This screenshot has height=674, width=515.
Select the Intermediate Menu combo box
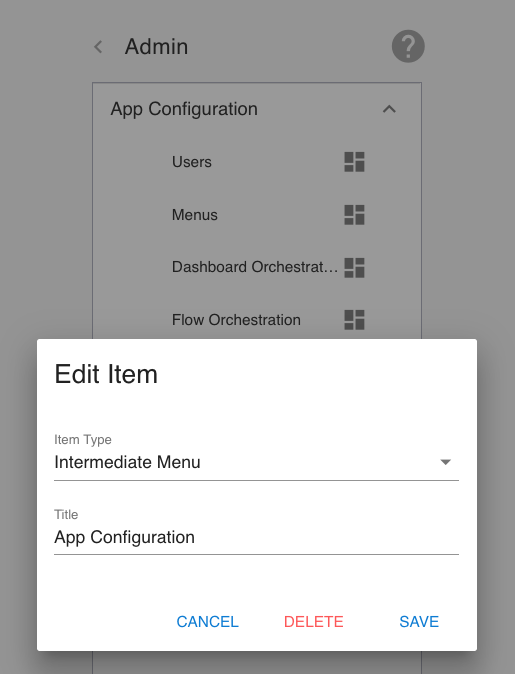pyautogui.click(x=256, y=463)
